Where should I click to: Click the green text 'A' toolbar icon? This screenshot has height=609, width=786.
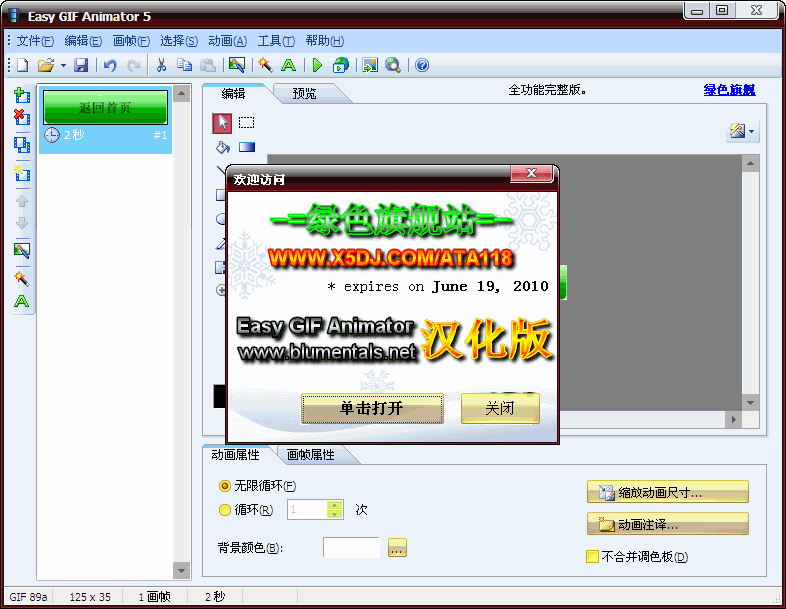point(289,65)
